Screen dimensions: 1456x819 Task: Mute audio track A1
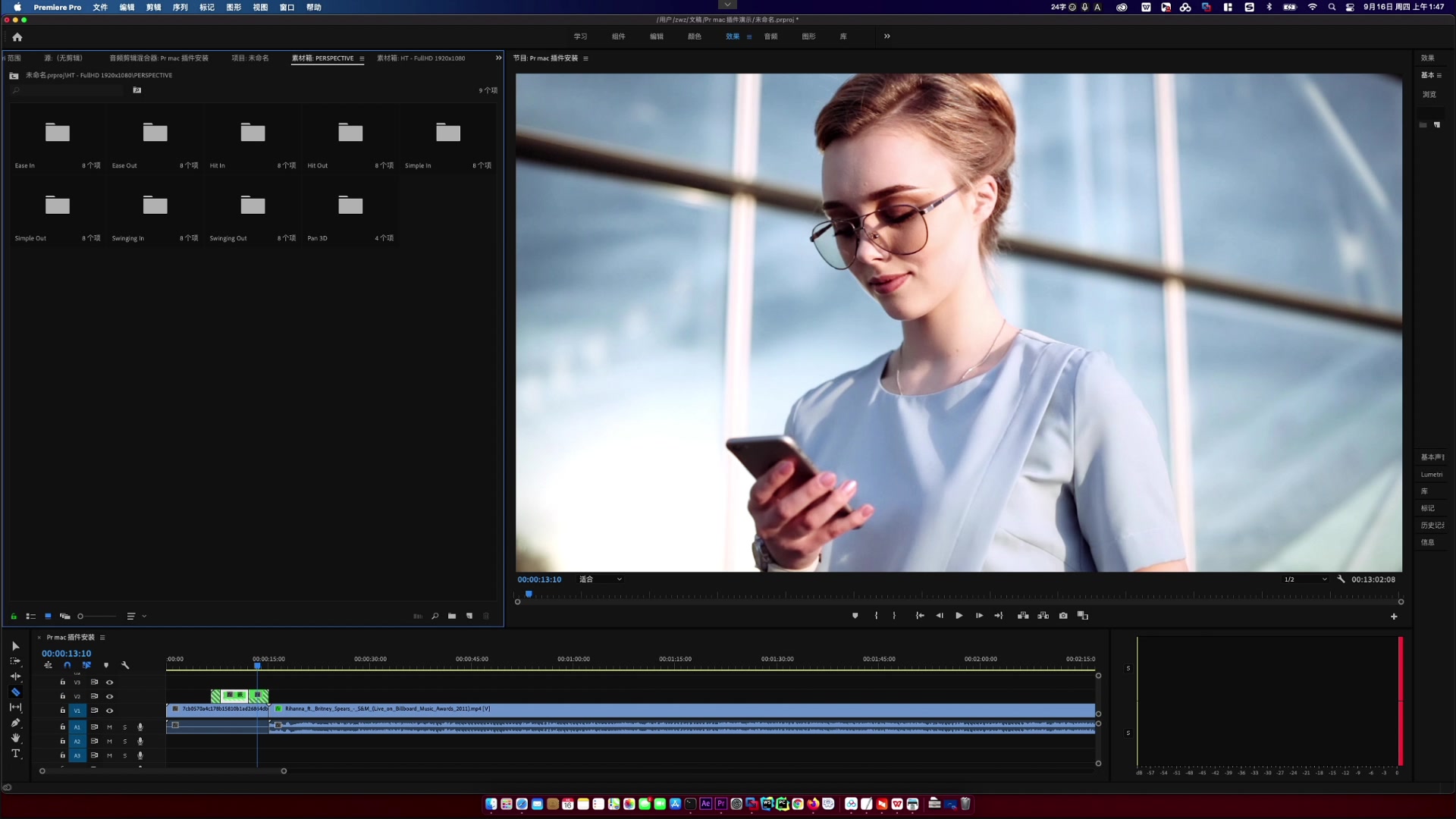pos(109,726)
